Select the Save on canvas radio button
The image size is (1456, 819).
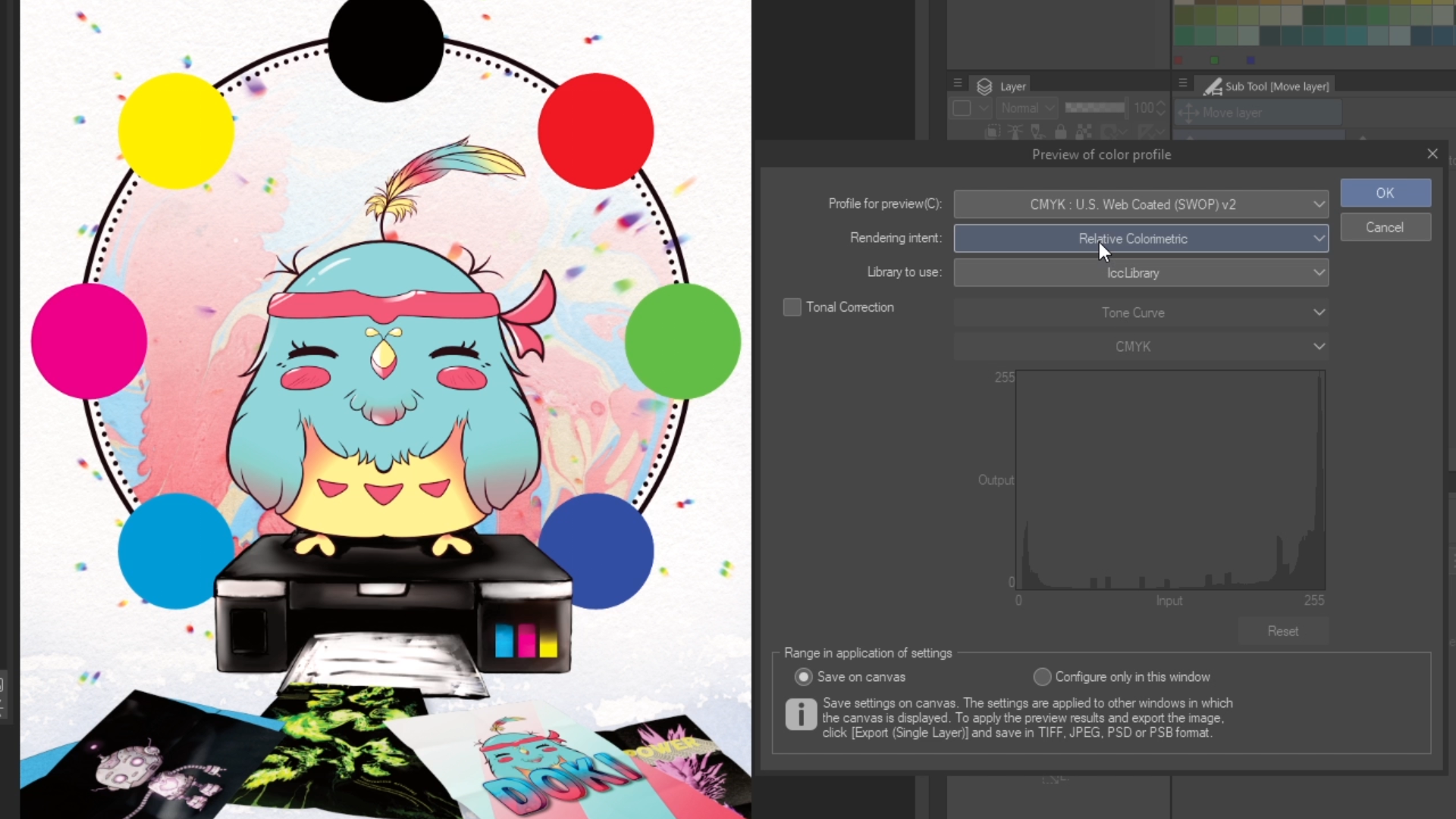[803, 676]
